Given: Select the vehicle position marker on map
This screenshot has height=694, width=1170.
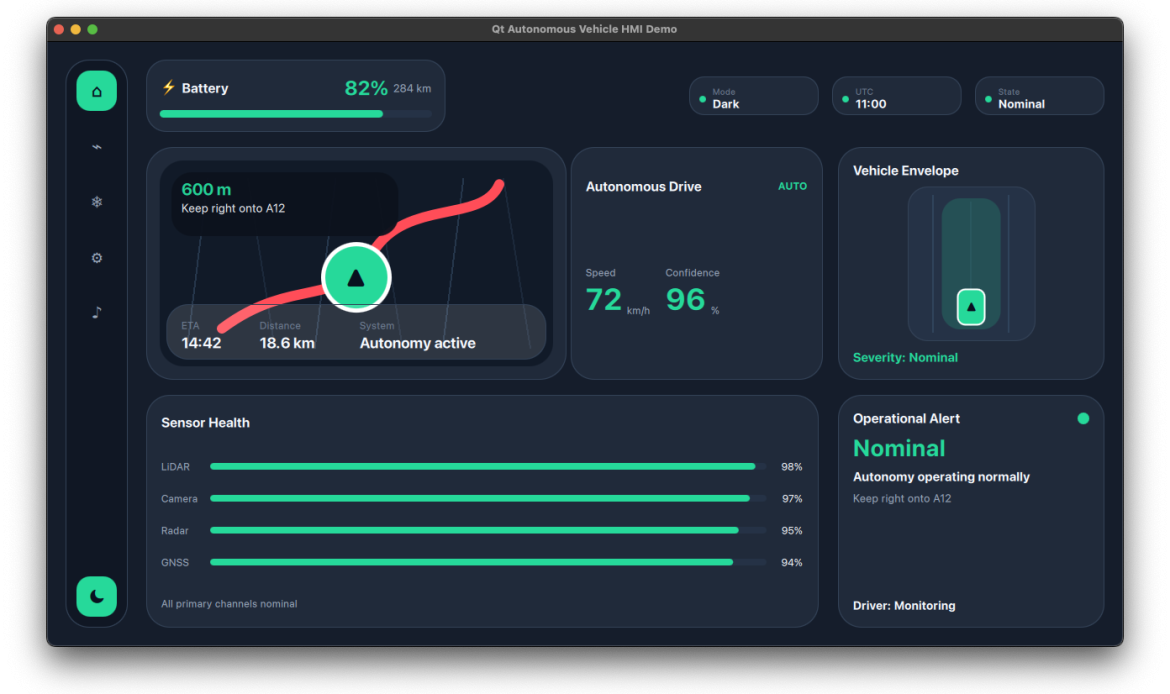Looking at the screenshot, I should point(356,278).
